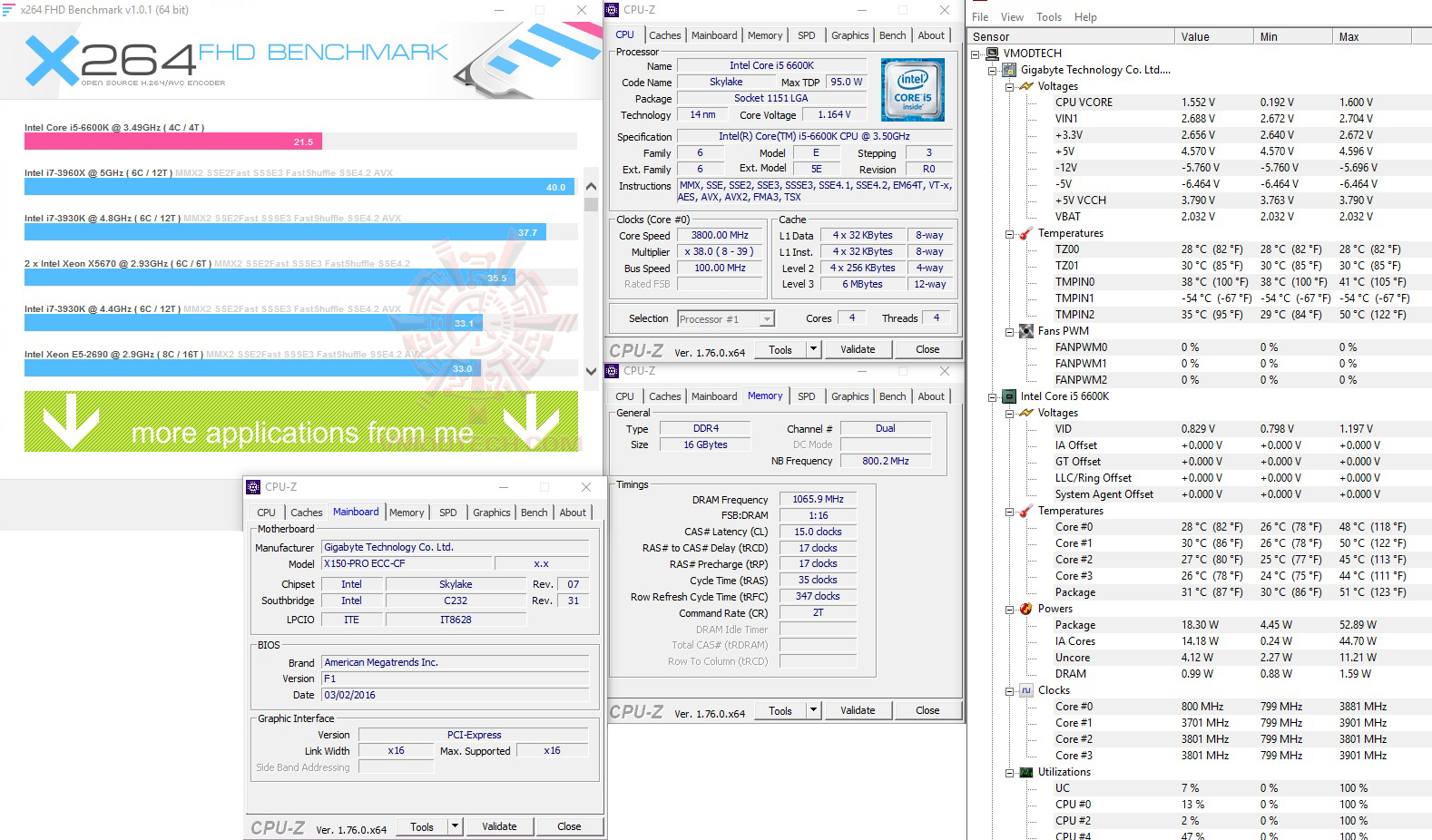Click the DRAM Frequency value 1065.9 MHz

[x=818, y=500]
